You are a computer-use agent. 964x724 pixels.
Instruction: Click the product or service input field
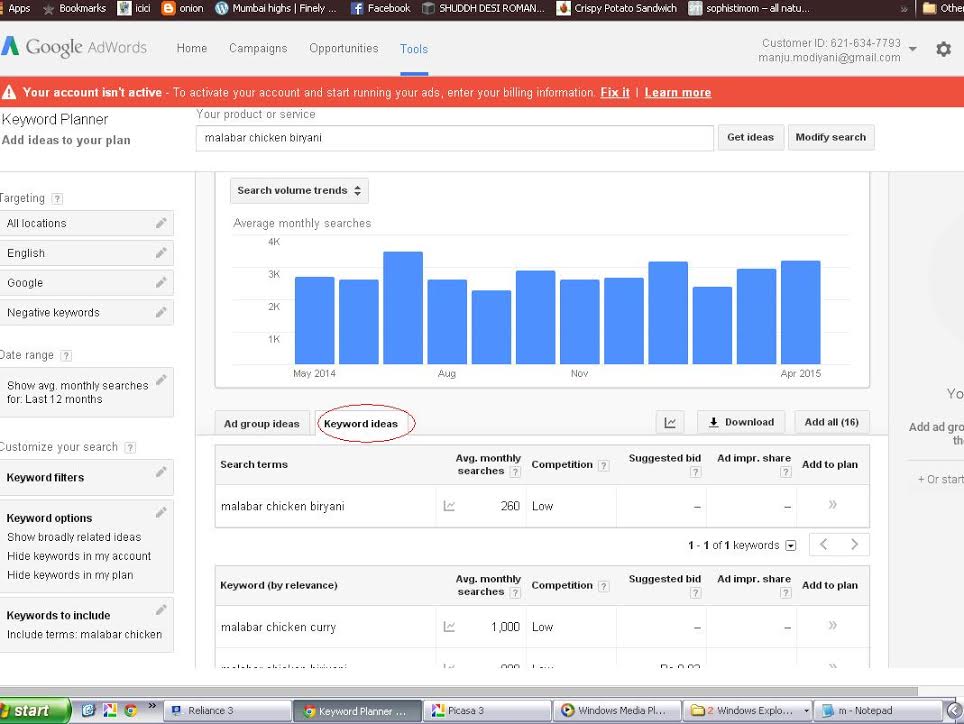(x=454, y=138)
